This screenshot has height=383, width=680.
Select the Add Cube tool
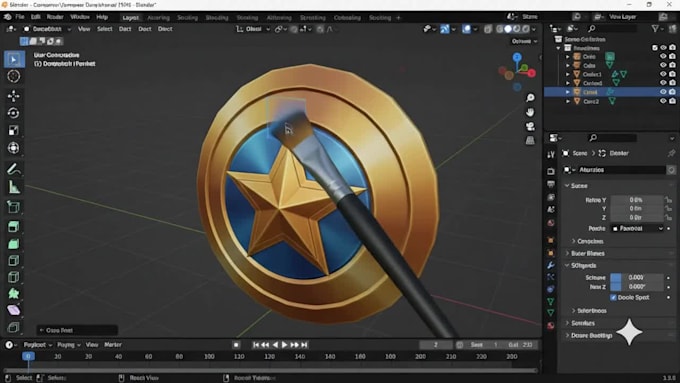(13, 207)
